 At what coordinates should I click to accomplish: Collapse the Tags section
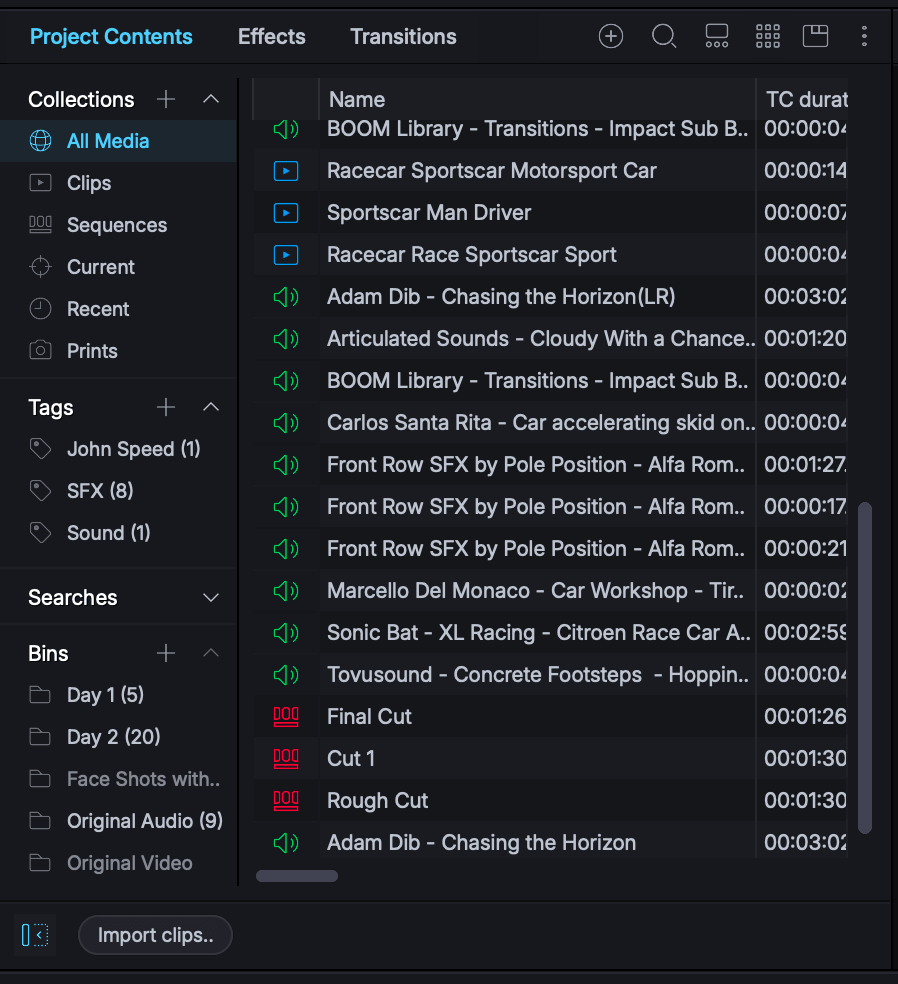click(x=211, y=407)
